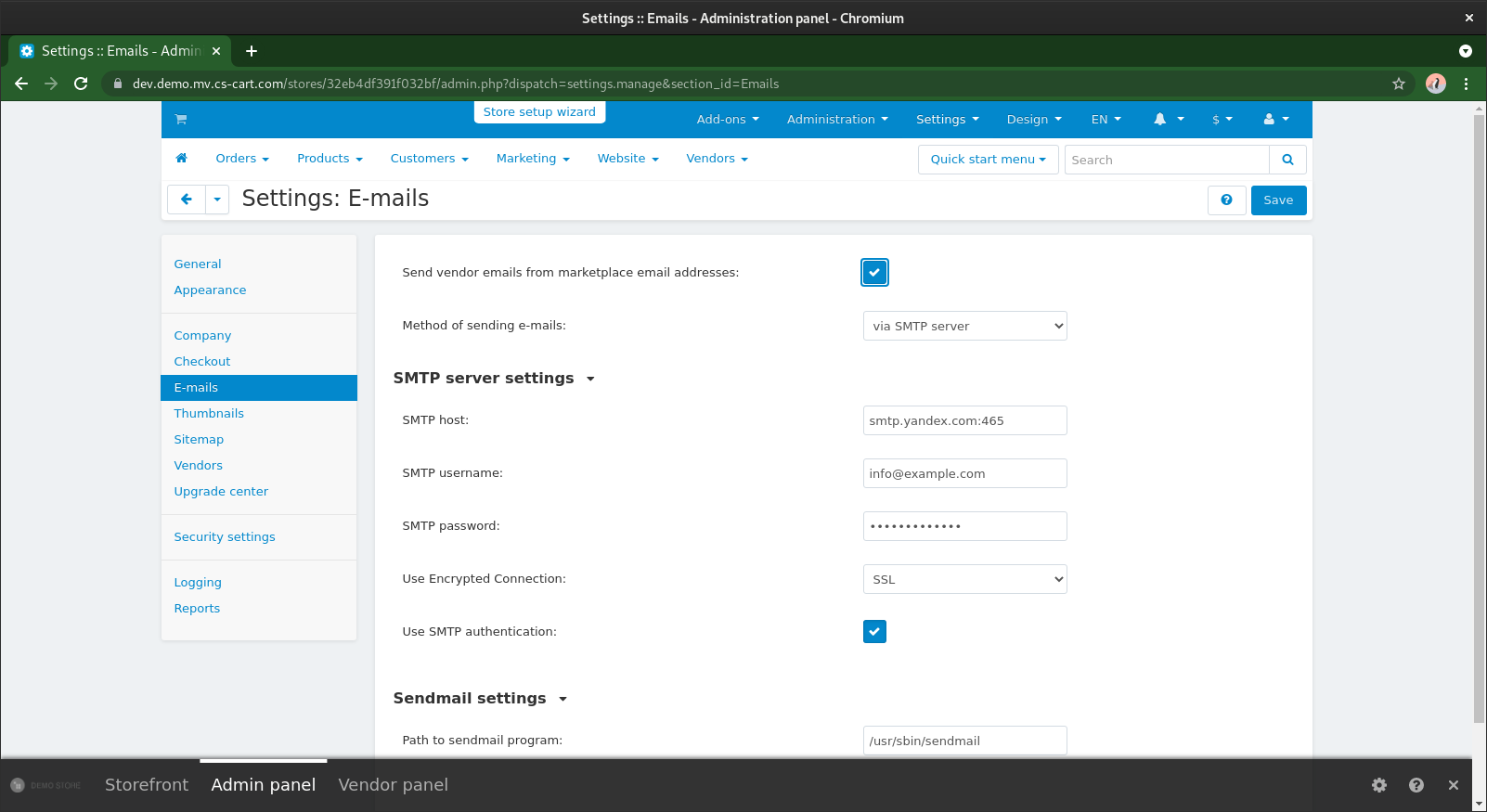The image size is (1487, 812).
Task: Focus the SMTP username field
Action: pos(965,473)
